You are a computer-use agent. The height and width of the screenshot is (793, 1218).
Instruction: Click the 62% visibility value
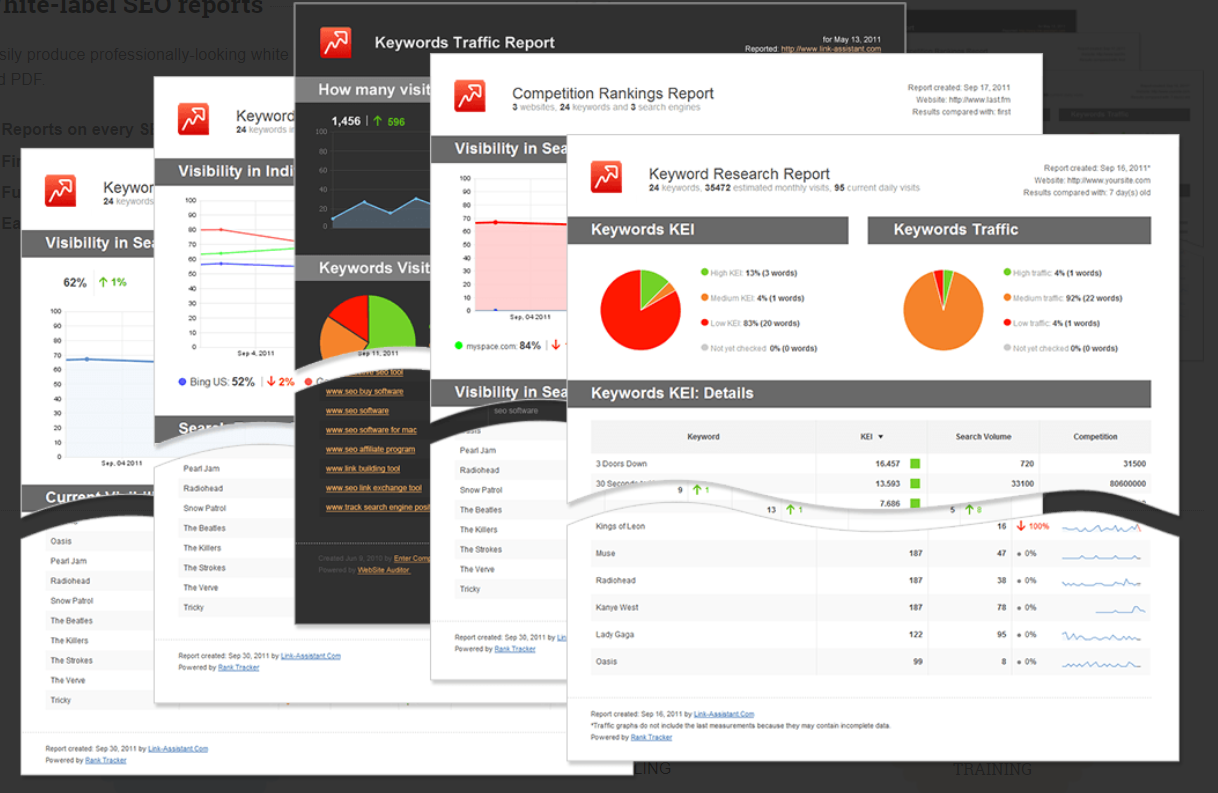(75, 282)
